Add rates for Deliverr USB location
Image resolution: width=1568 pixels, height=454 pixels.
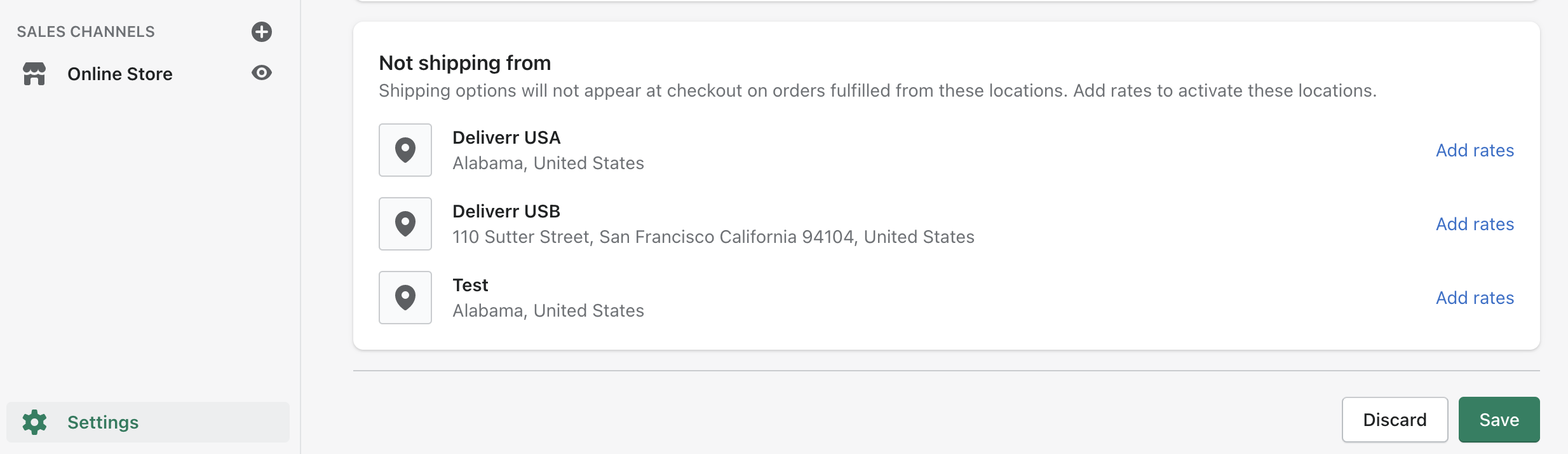1475,224
